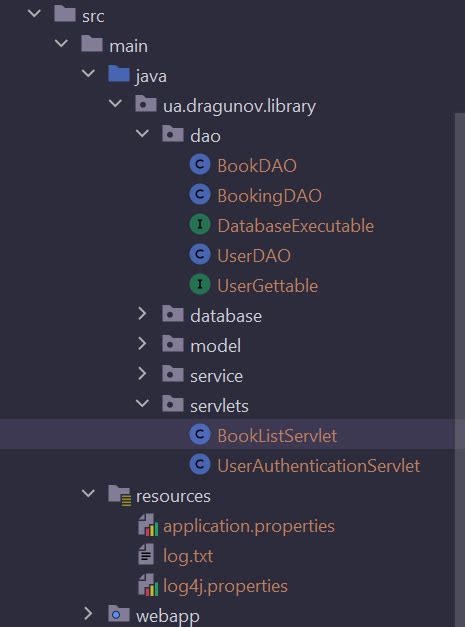Expand the service package
This screenshot has height=627, width=465.
142,374
